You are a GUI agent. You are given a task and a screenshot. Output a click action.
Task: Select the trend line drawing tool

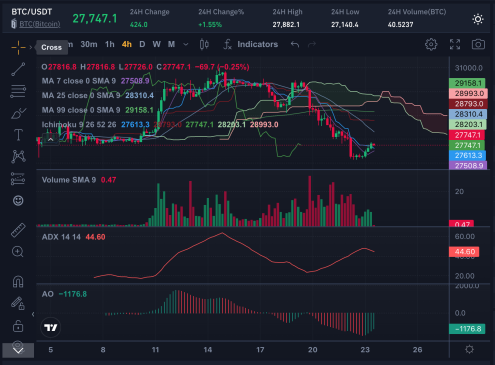point(18,69)
